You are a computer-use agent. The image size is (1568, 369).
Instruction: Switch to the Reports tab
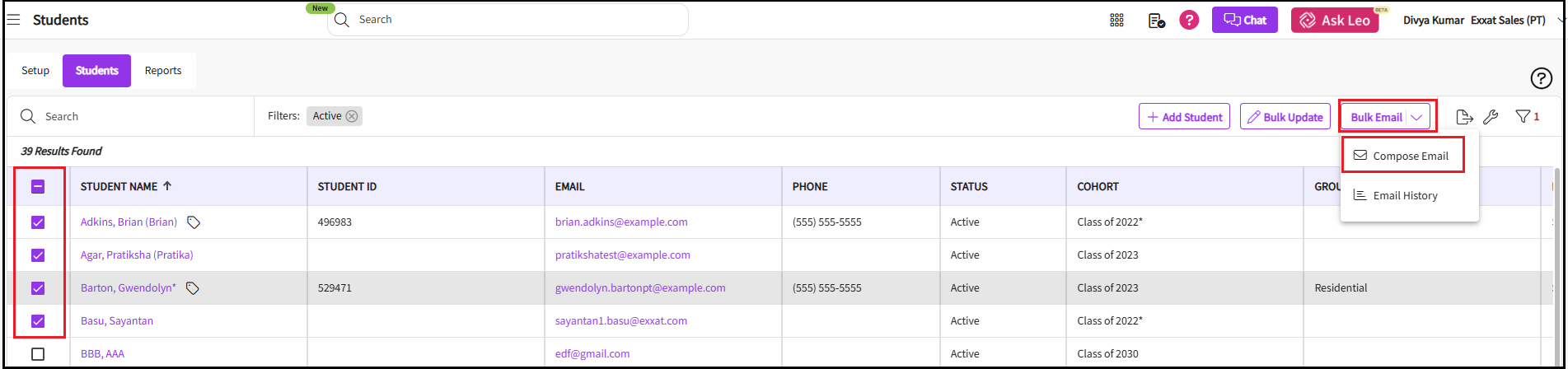click(x=163, y=71)
